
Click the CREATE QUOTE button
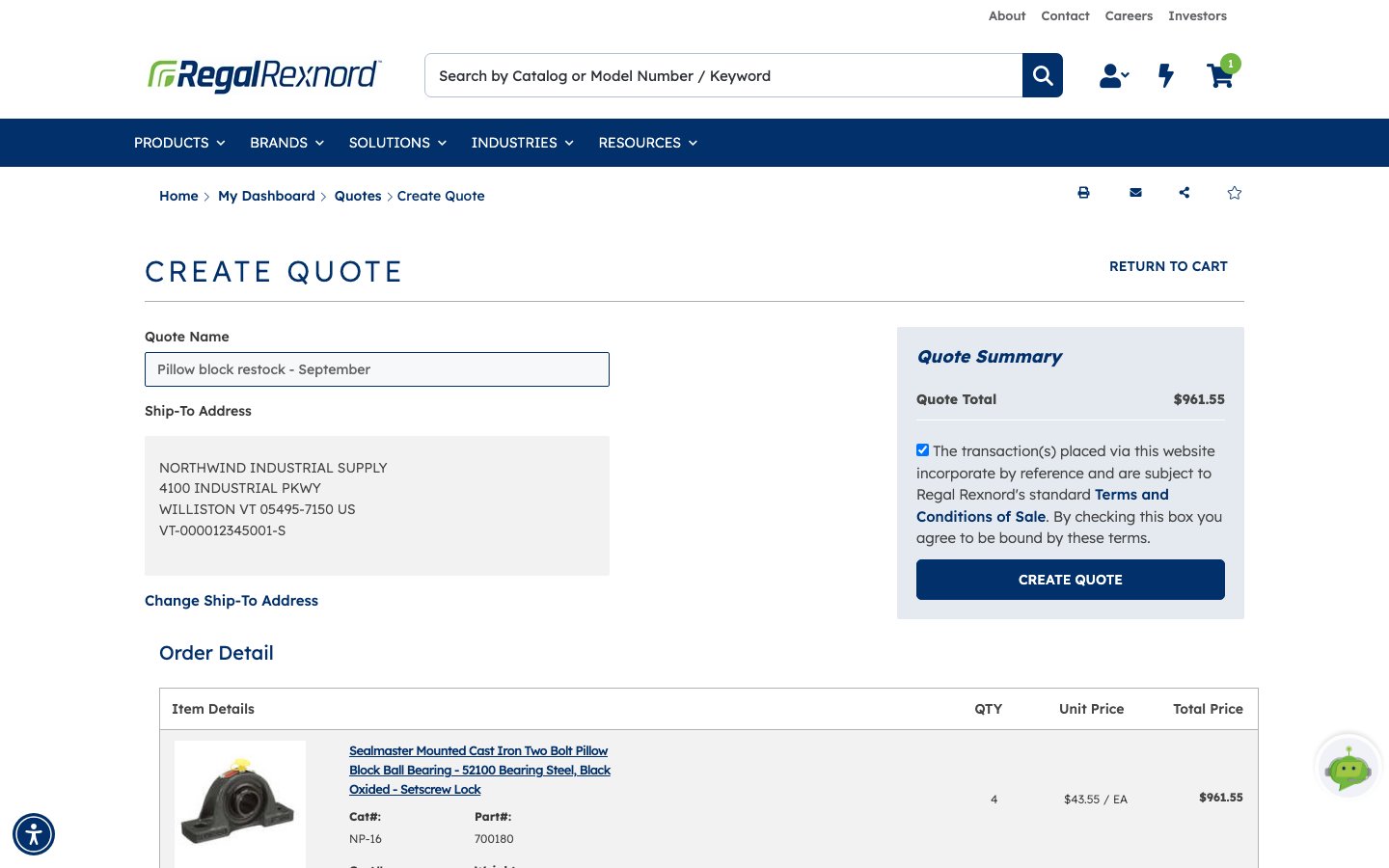(1071, 580)
